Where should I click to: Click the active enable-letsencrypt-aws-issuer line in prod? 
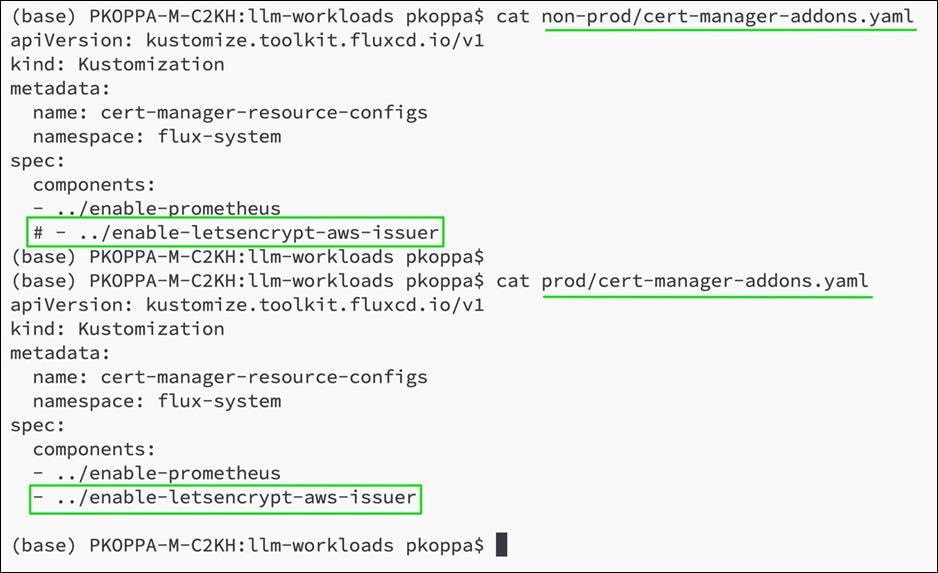224,497
